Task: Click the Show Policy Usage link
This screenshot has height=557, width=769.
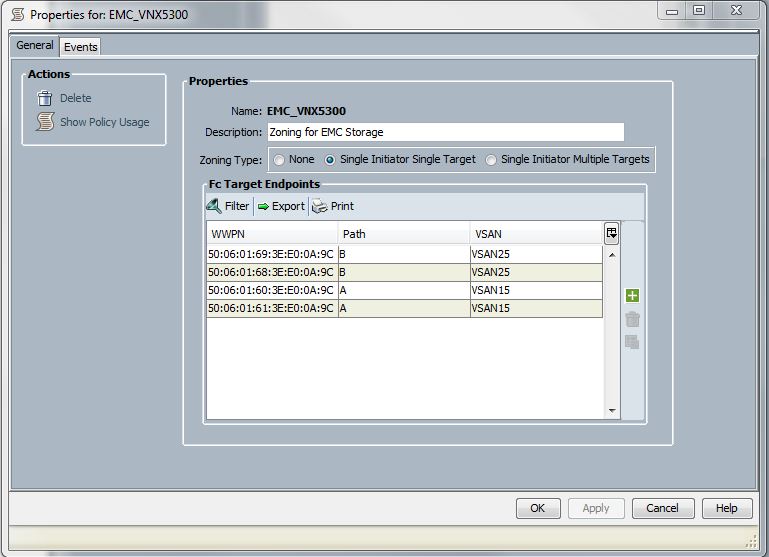Action: (104, 122)
